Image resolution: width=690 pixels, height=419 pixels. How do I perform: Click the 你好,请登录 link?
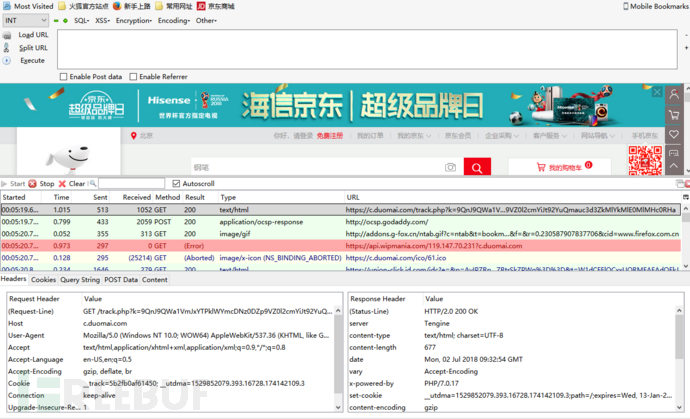[x=294, y=136]
